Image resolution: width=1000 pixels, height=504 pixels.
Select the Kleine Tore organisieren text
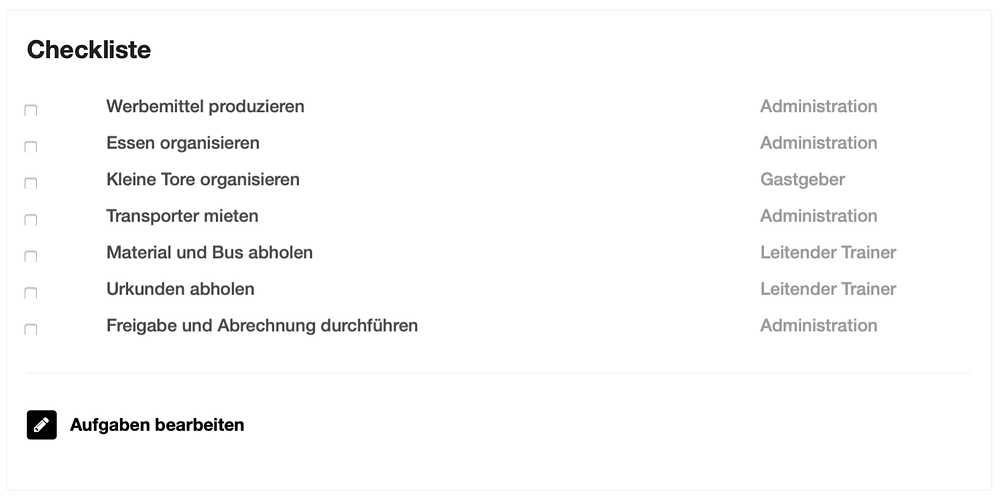(203, 179)
